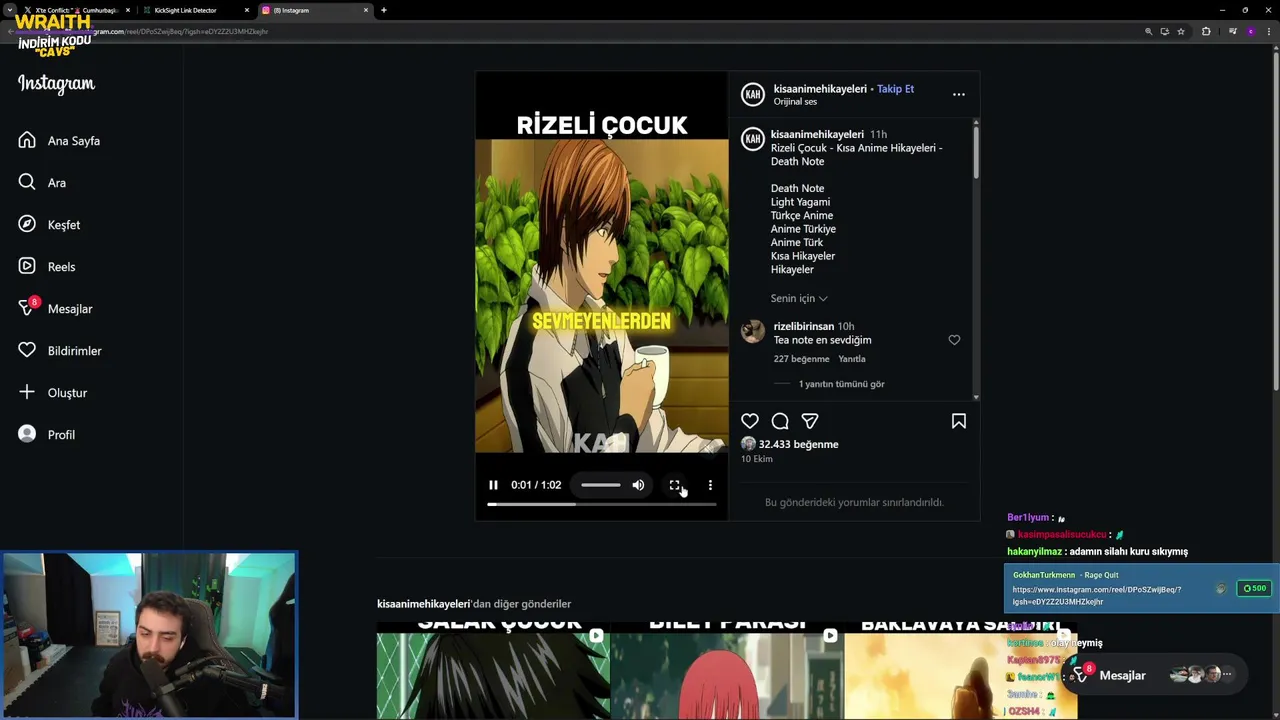
Task: Expand the Senin için dropdown
Action: (799, 298)
